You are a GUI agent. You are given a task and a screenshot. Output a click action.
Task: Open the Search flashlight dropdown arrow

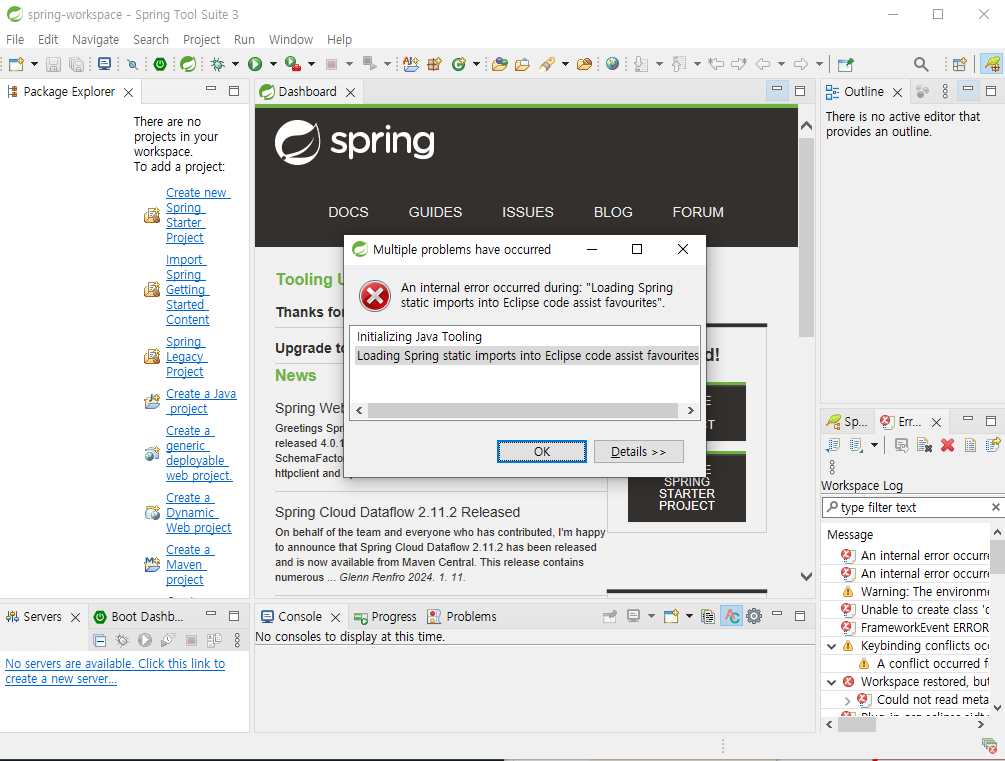tap(565, 64)
